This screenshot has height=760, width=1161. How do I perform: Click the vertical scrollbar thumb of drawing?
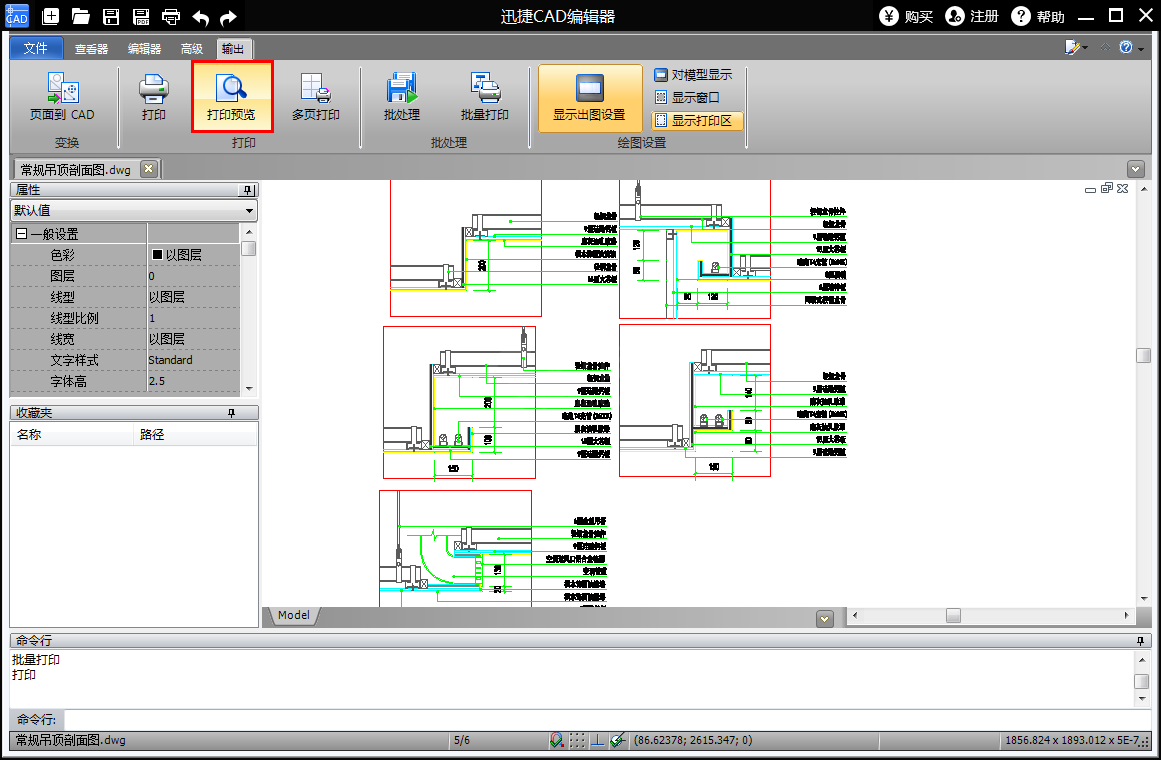pos(1143,356)
